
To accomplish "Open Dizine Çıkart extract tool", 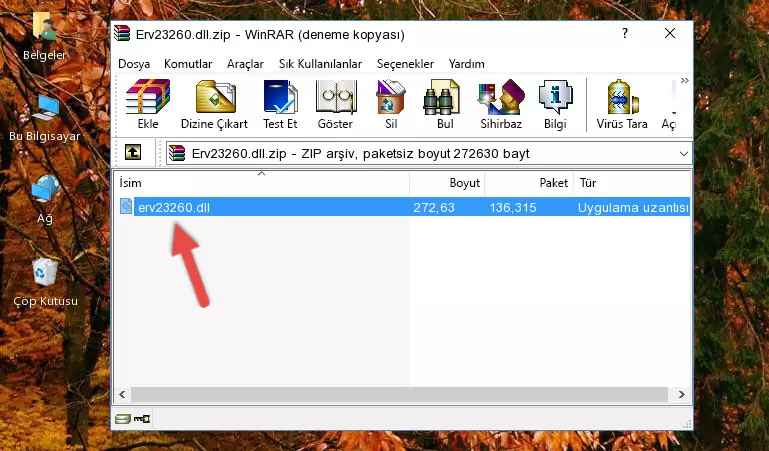I will (214, 104).
